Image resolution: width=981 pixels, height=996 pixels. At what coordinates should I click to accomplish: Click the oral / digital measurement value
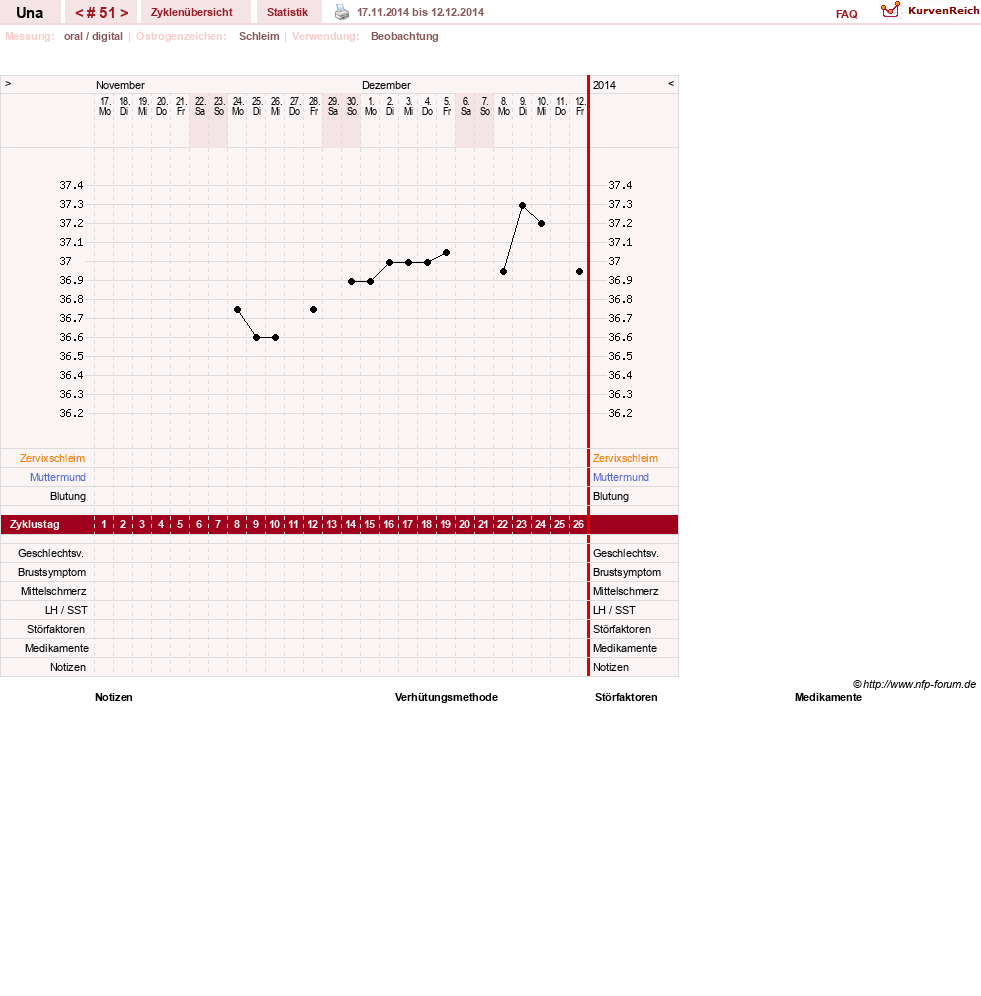click(93, 36)
